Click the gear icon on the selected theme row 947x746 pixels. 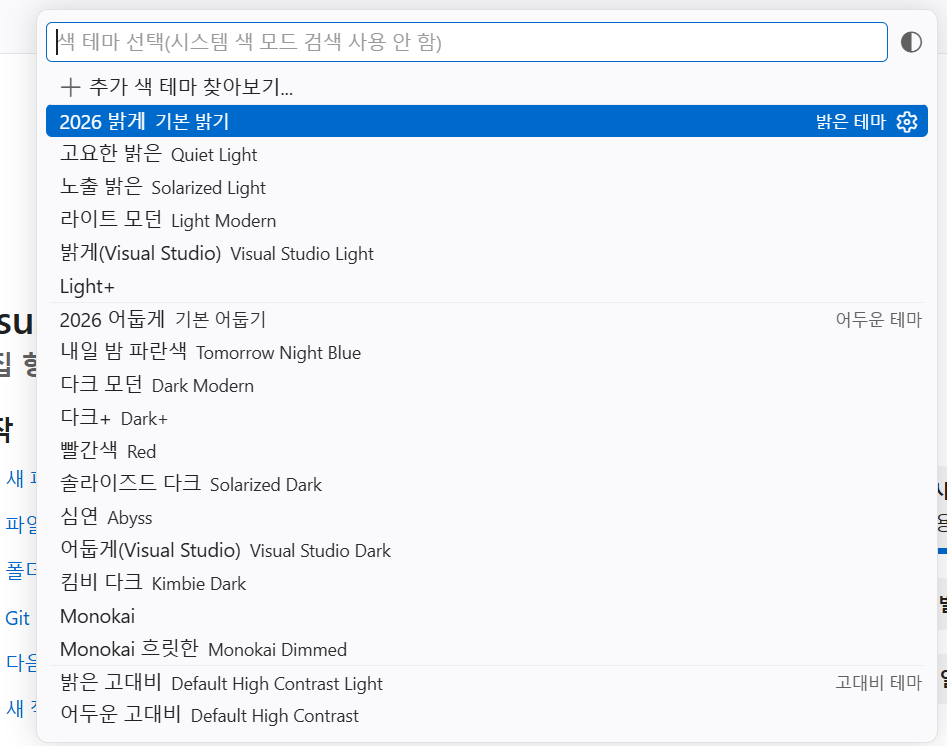pos(907,121)
